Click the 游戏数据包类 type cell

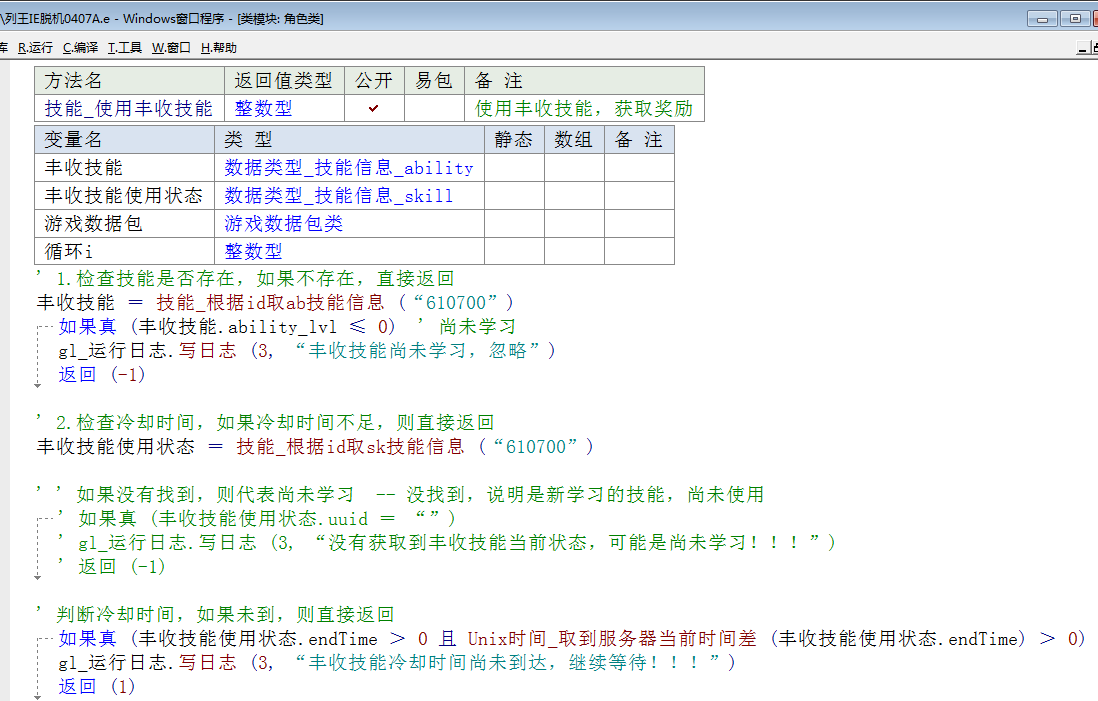point(283,223)
